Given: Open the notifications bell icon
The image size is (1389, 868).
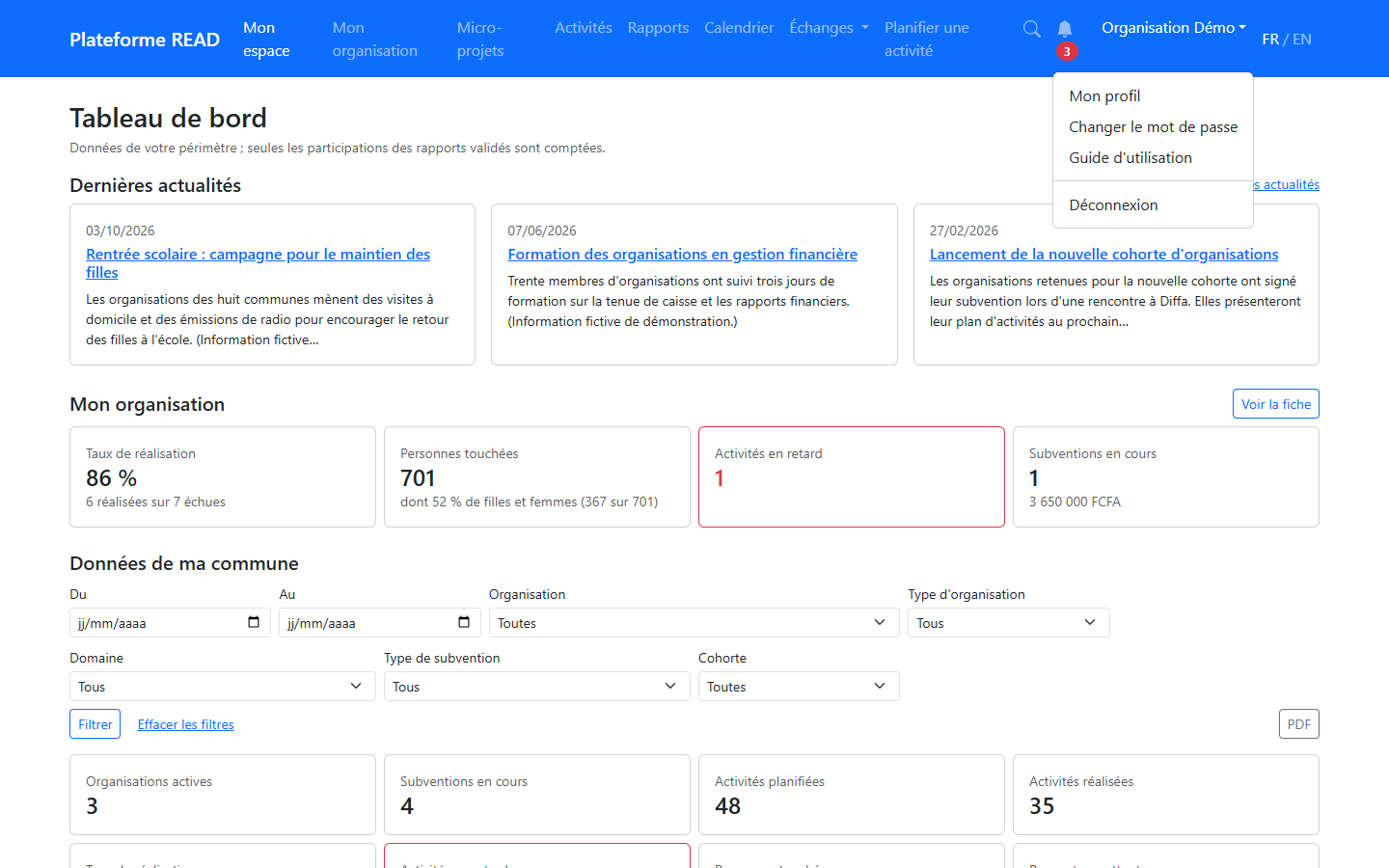Looking at the screenshot, I should click(x=1065, y=29).
